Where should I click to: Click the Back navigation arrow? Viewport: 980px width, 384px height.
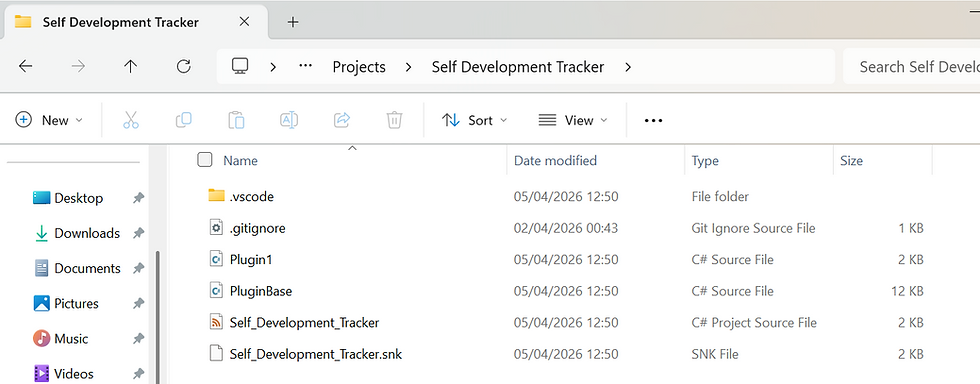coord(25,66)
